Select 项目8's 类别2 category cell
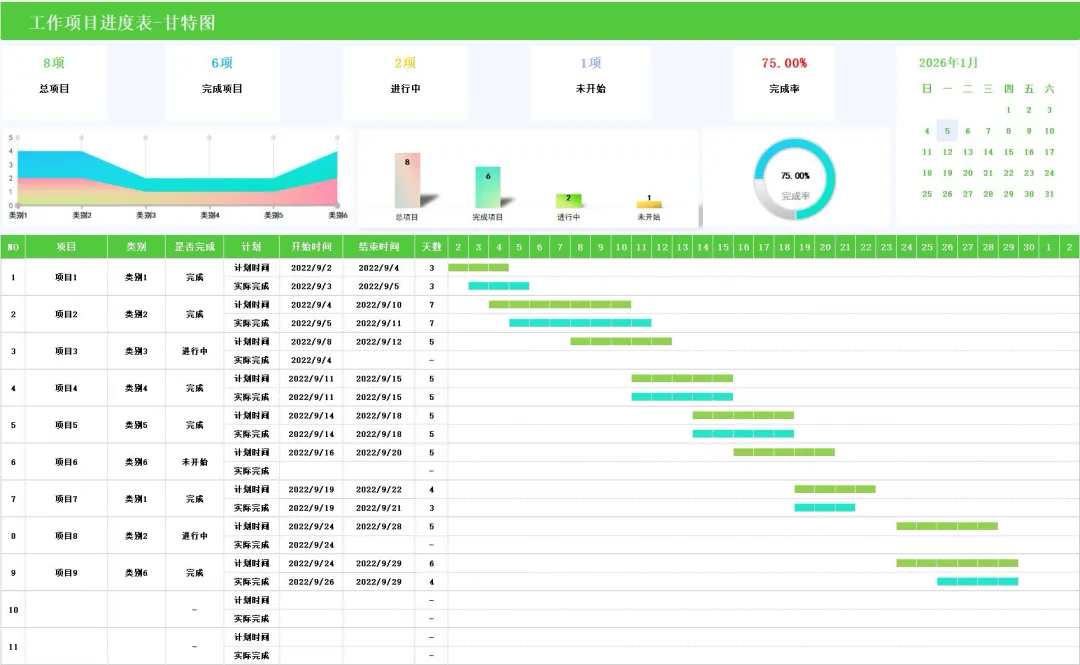Image resolution: width=1080 pixels, height=665 pixels. point(136,536)
